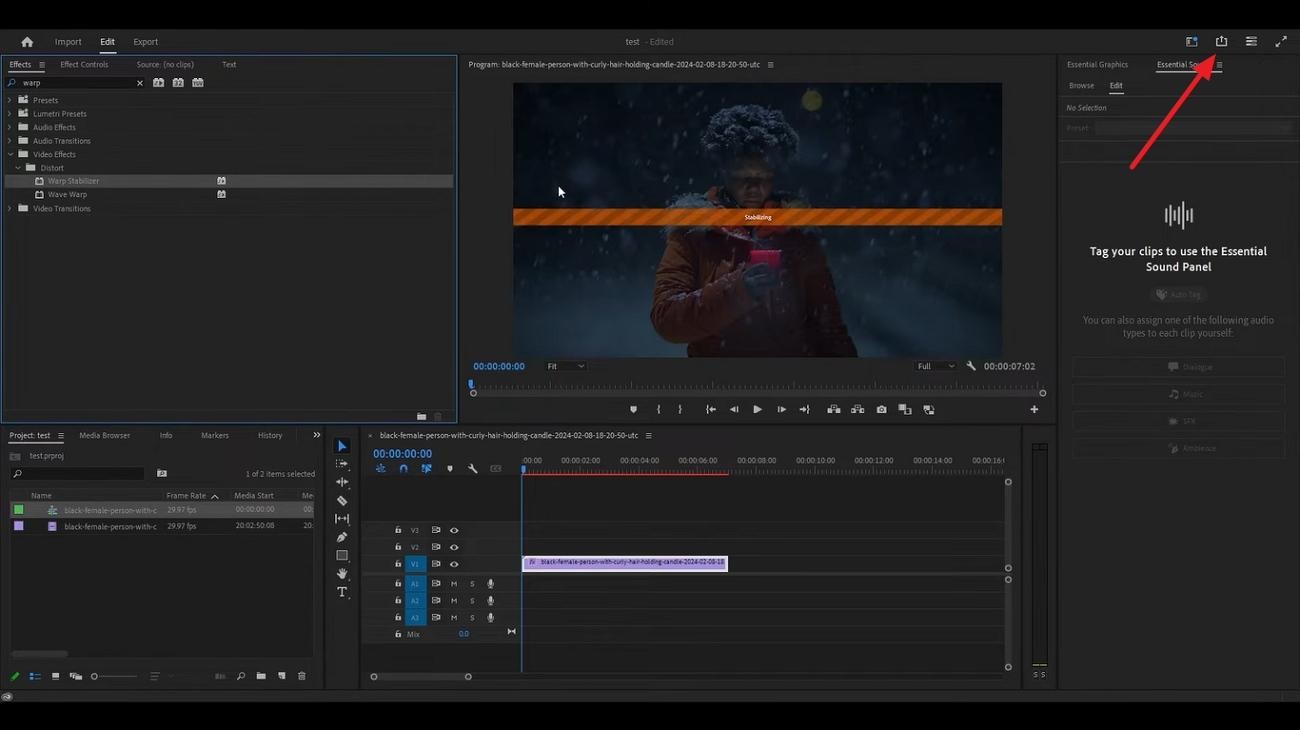Expand the Presets folder
The image size is (1300, 730).
[x=10, y=100]
